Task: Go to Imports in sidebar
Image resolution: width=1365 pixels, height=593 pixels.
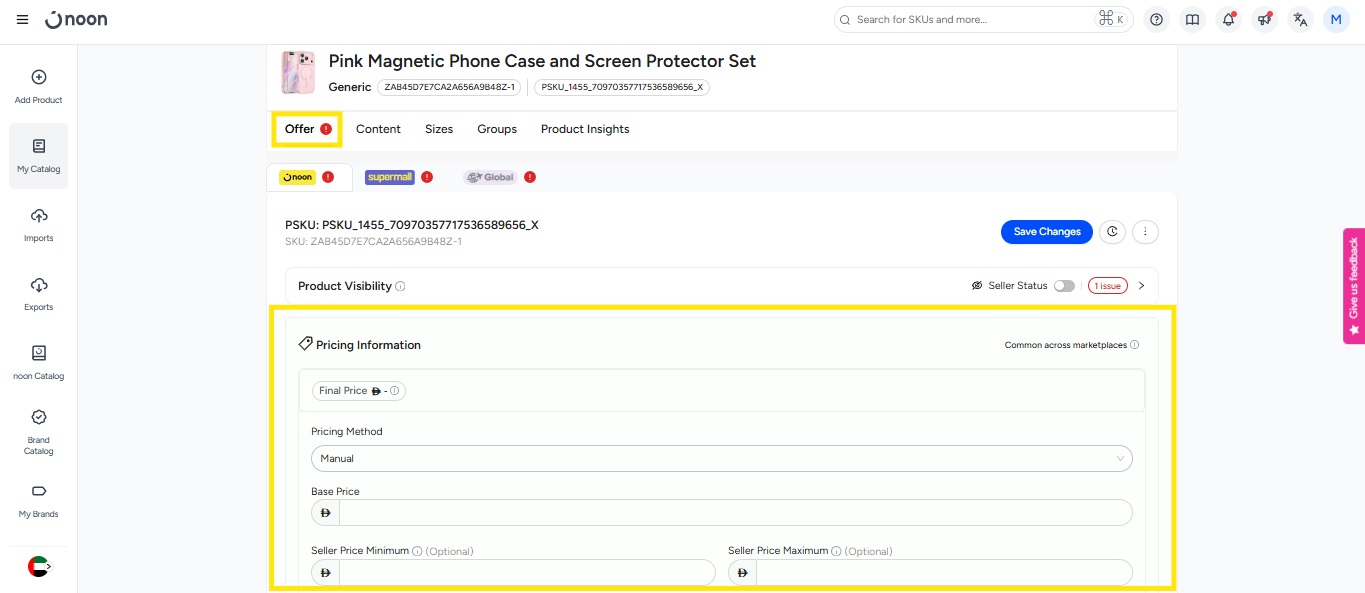Action: (x=38, y=224)
